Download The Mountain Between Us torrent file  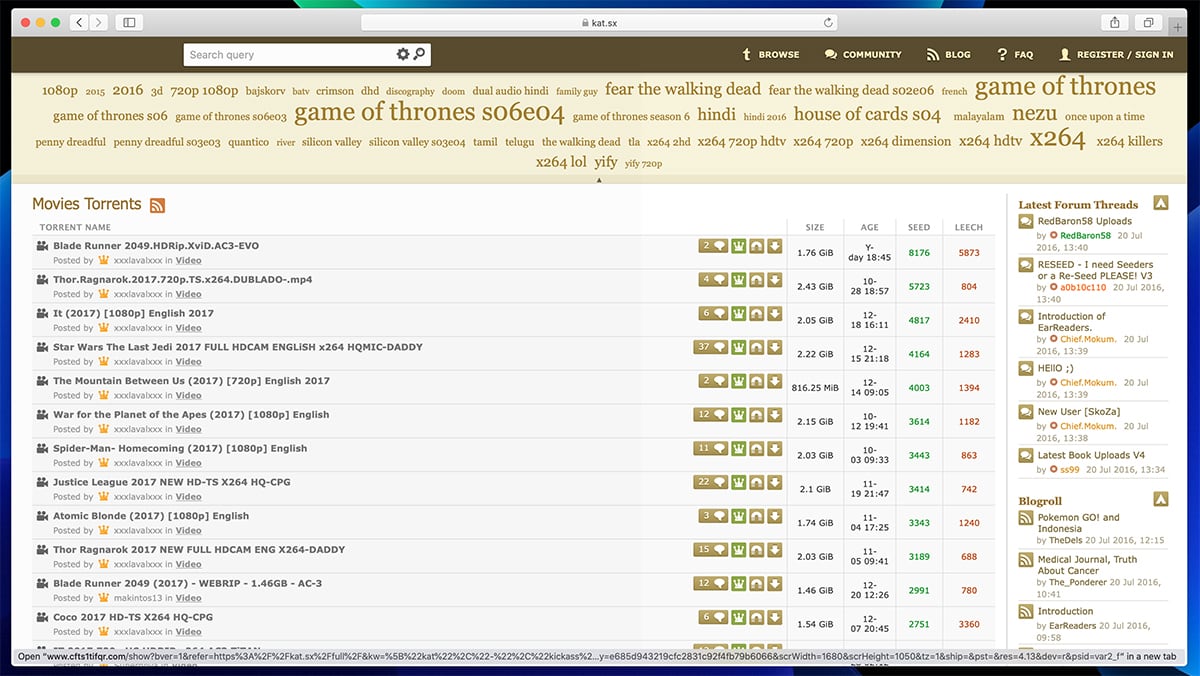click(775, 381)
